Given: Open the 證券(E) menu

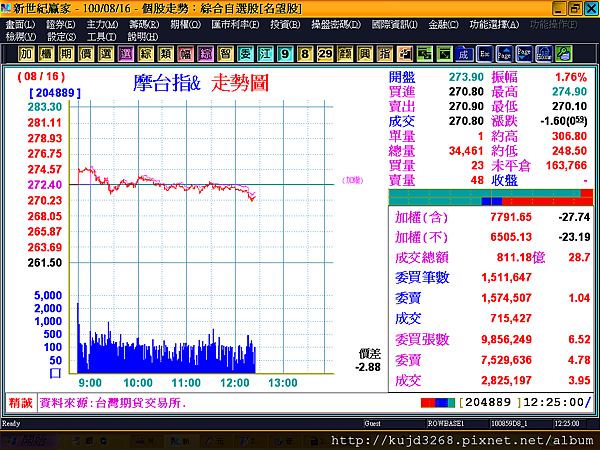Looking at the screenshot, I should tap(60, 25).
